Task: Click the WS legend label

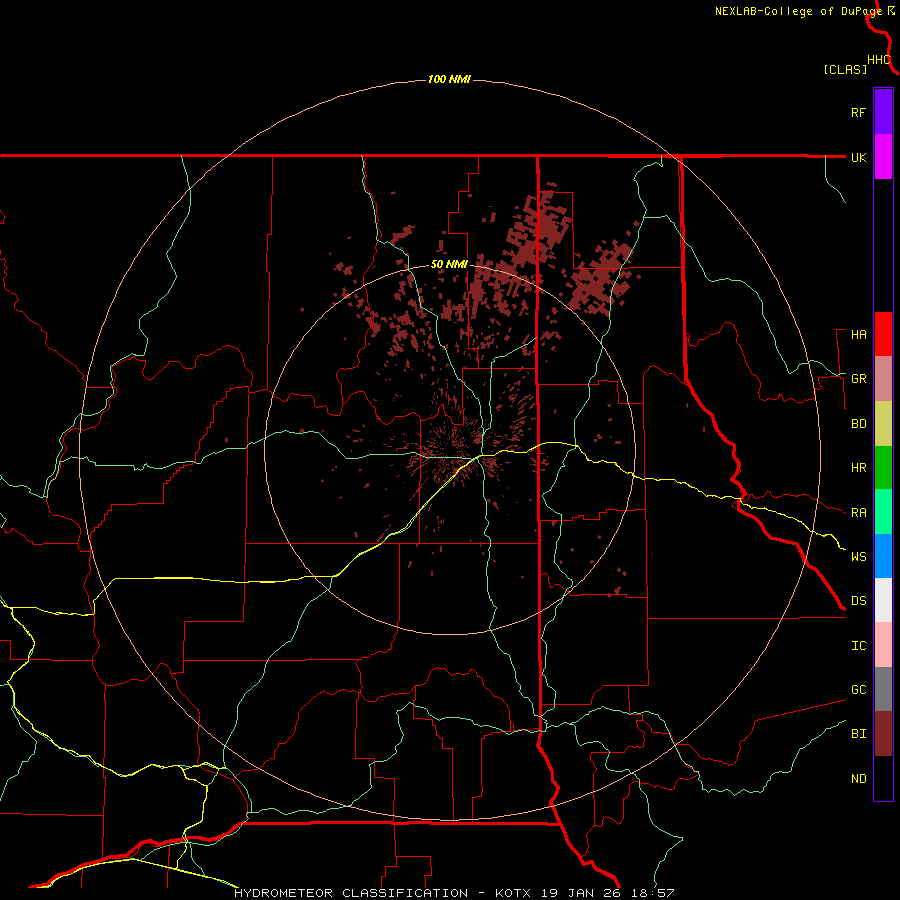Action: pyautogui.click(x=858, y=557)
